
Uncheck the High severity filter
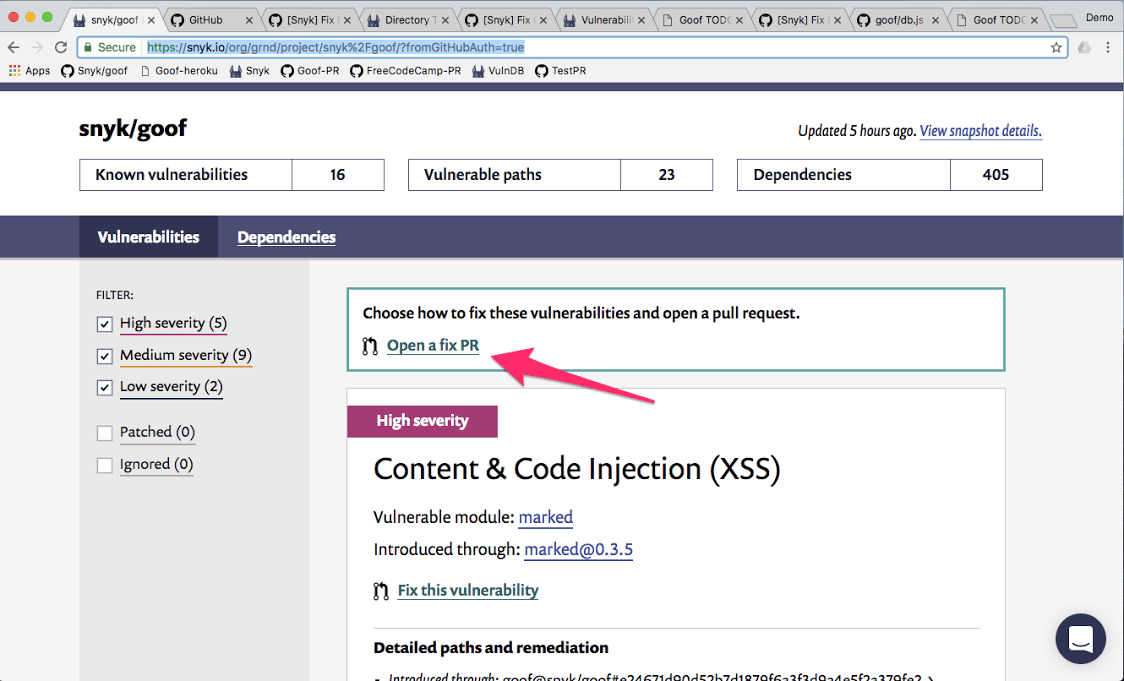104,324
